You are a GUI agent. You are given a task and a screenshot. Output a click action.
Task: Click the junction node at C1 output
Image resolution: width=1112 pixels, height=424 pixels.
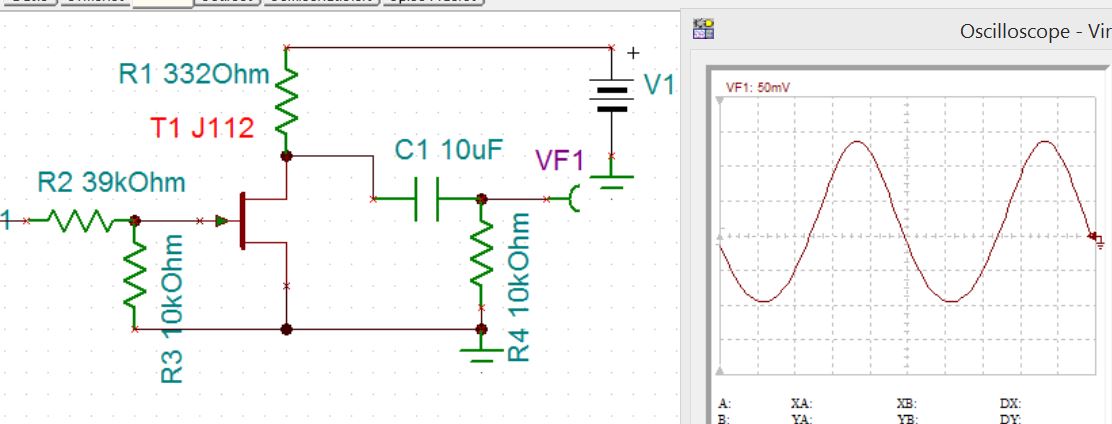pyautogui.click(x=482, y=199)
